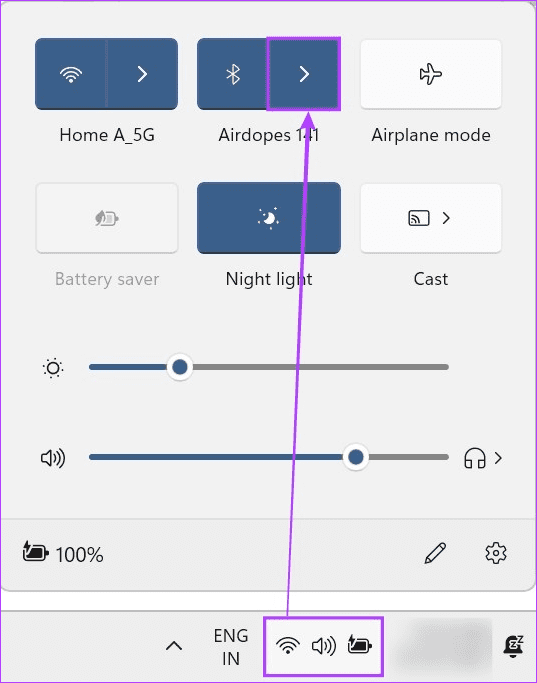Click the taskbar Wi-Fi icon
Viewport: 537px width, 683px height.
tap(288, 646)
